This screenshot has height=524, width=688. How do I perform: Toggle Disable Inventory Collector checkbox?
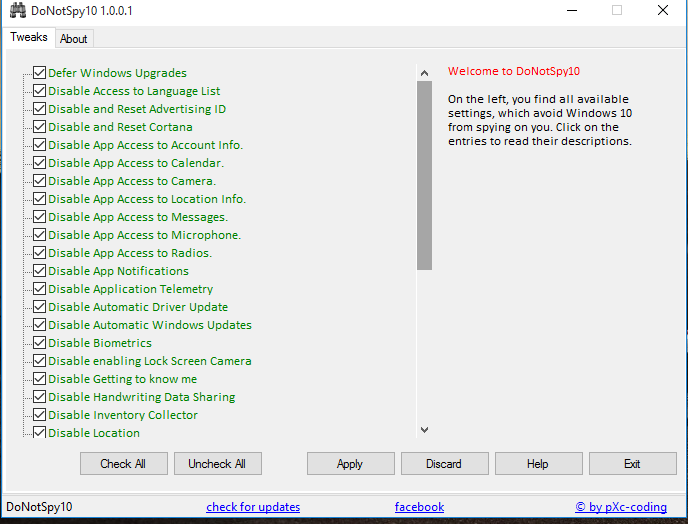[x=39, y=414]
